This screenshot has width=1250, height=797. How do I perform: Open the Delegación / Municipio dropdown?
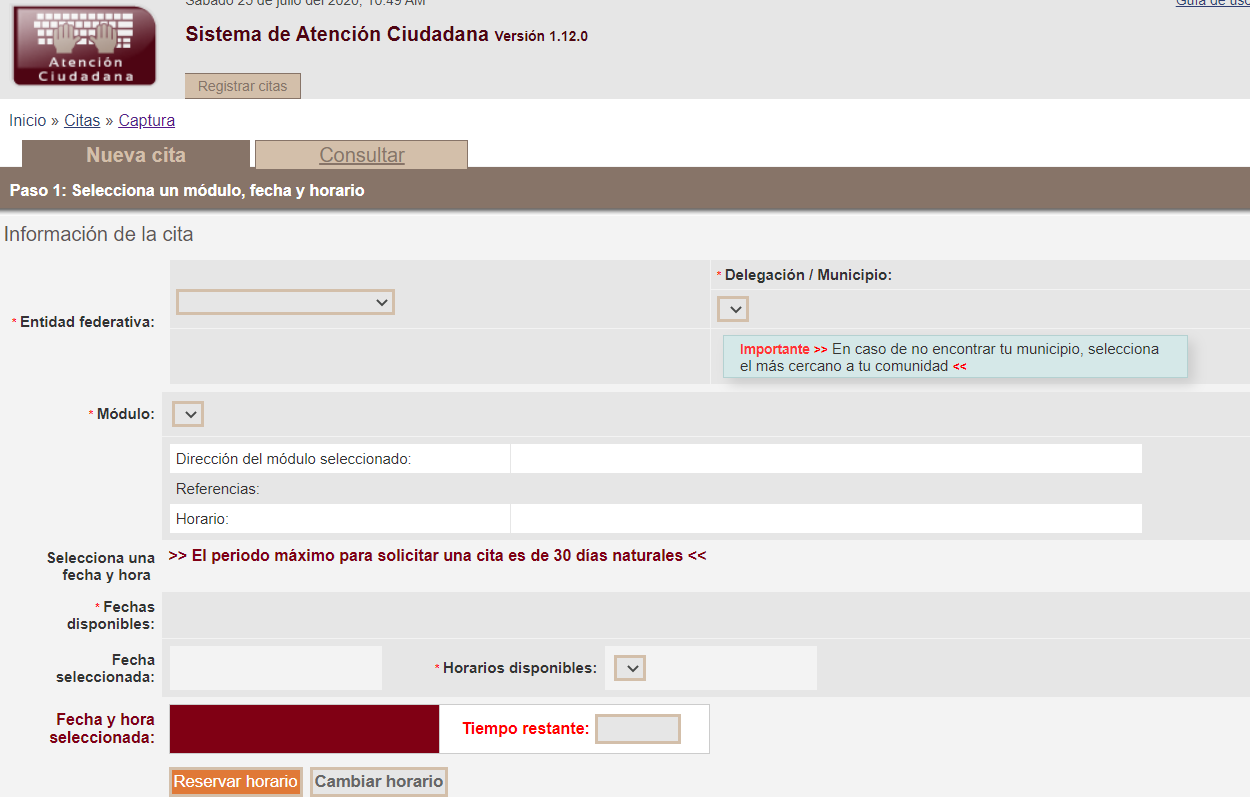733,309
